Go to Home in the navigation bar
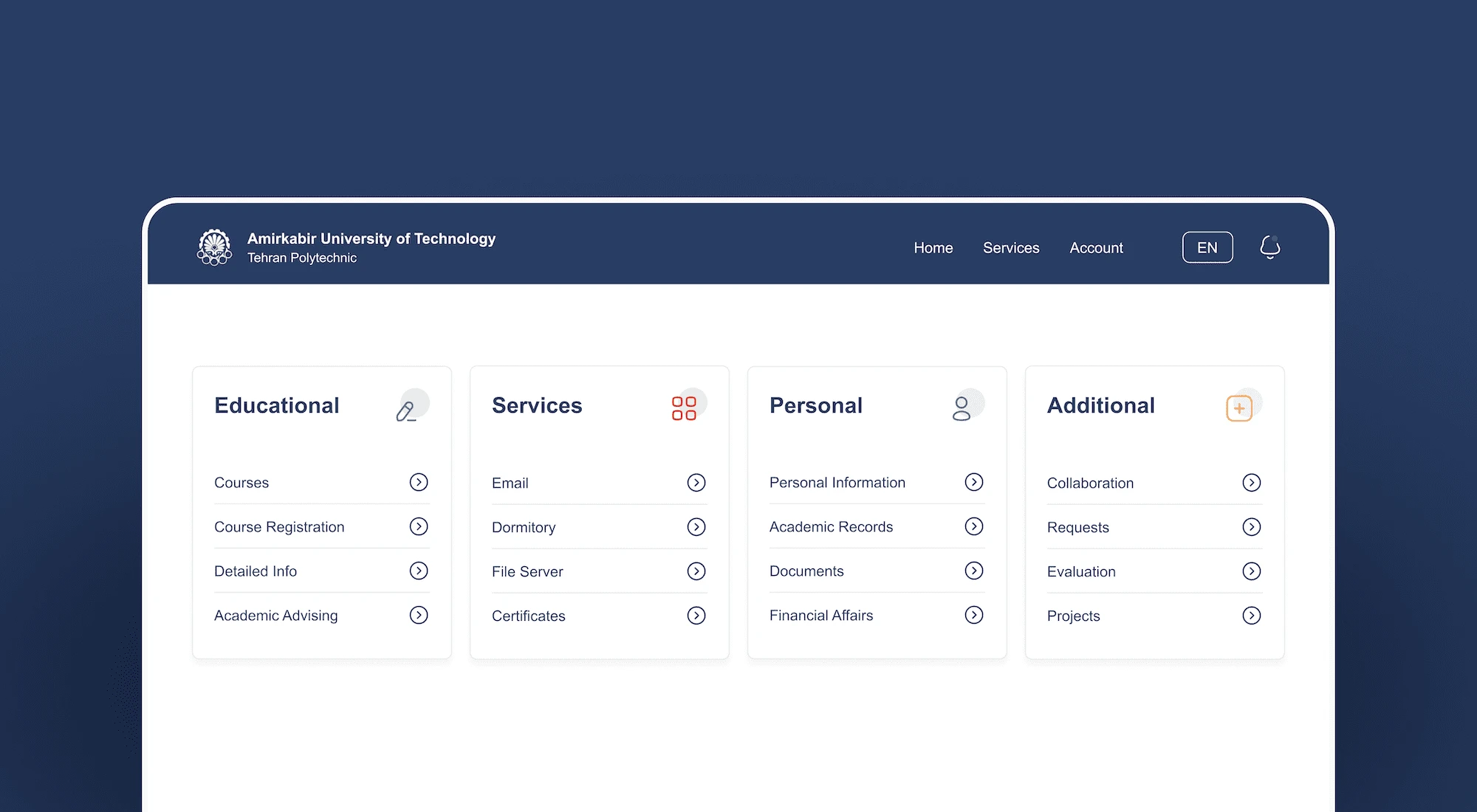This screenshot has height=812, width=1477. point(933,248)
